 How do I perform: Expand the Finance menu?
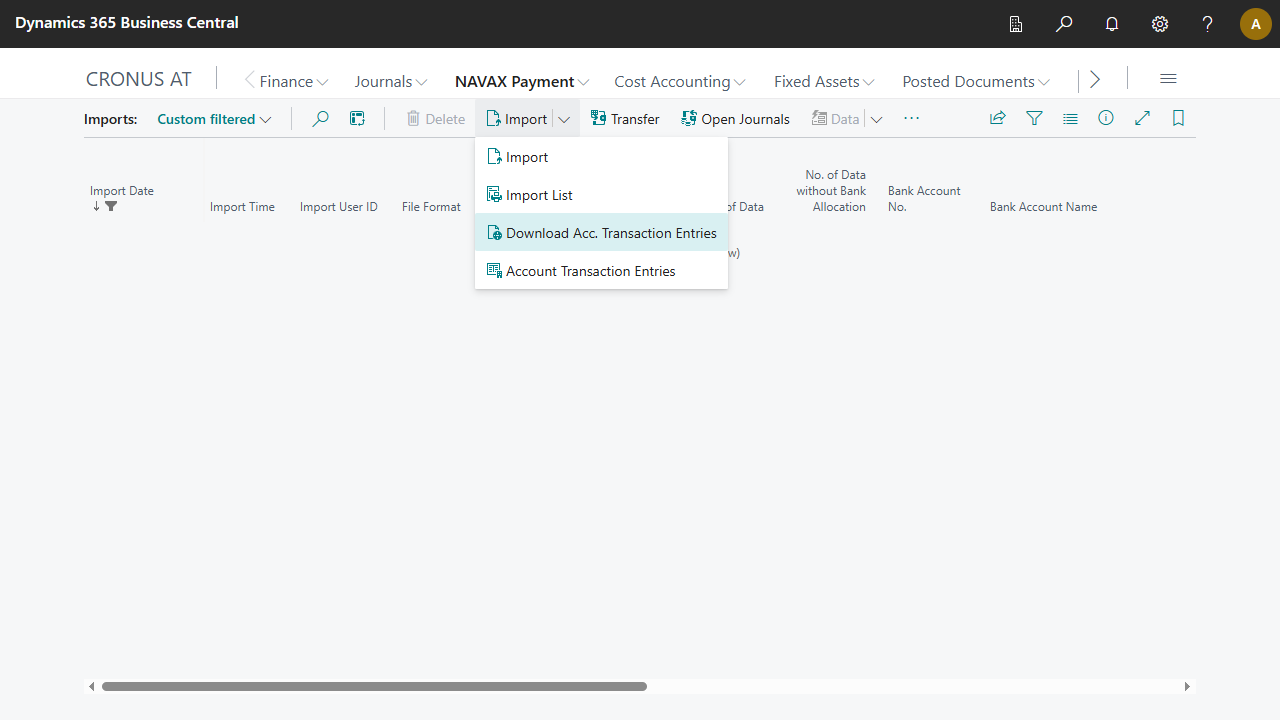point(294,82)
